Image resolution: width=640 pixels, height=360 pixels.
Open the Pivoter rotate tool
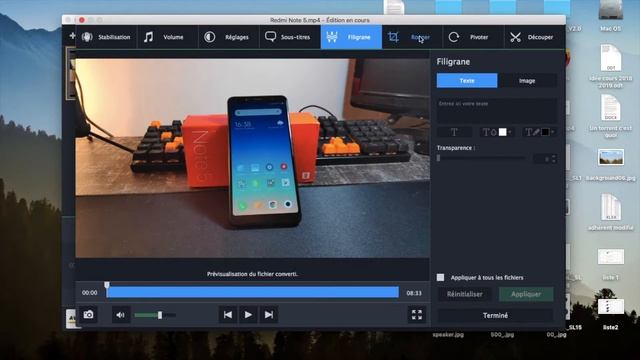point(473,37)
